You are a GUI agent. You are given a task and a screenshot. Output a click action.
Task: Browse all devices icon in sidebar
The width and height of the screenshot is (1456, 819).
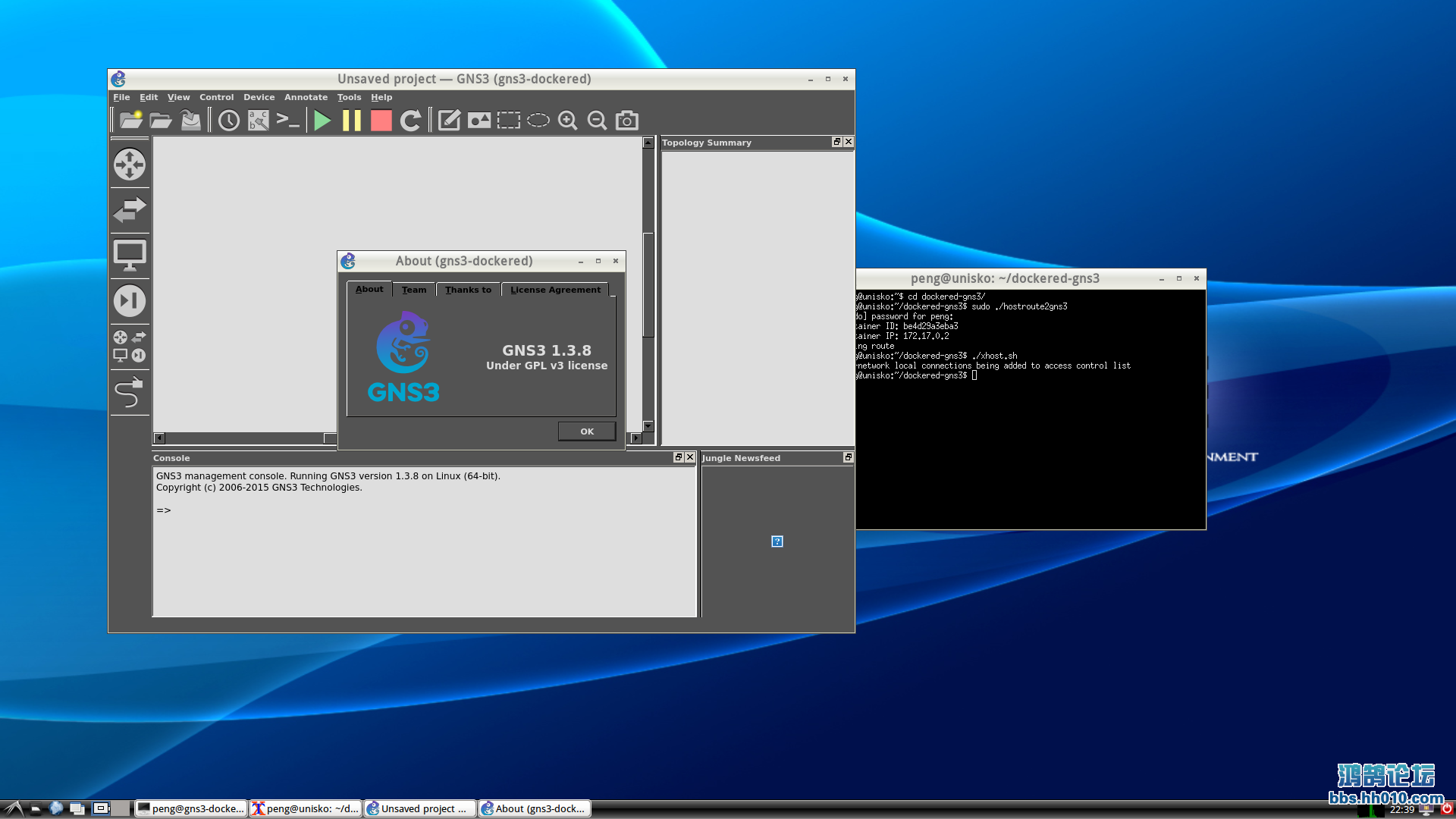pyautogui.click(x=130, y=347)
